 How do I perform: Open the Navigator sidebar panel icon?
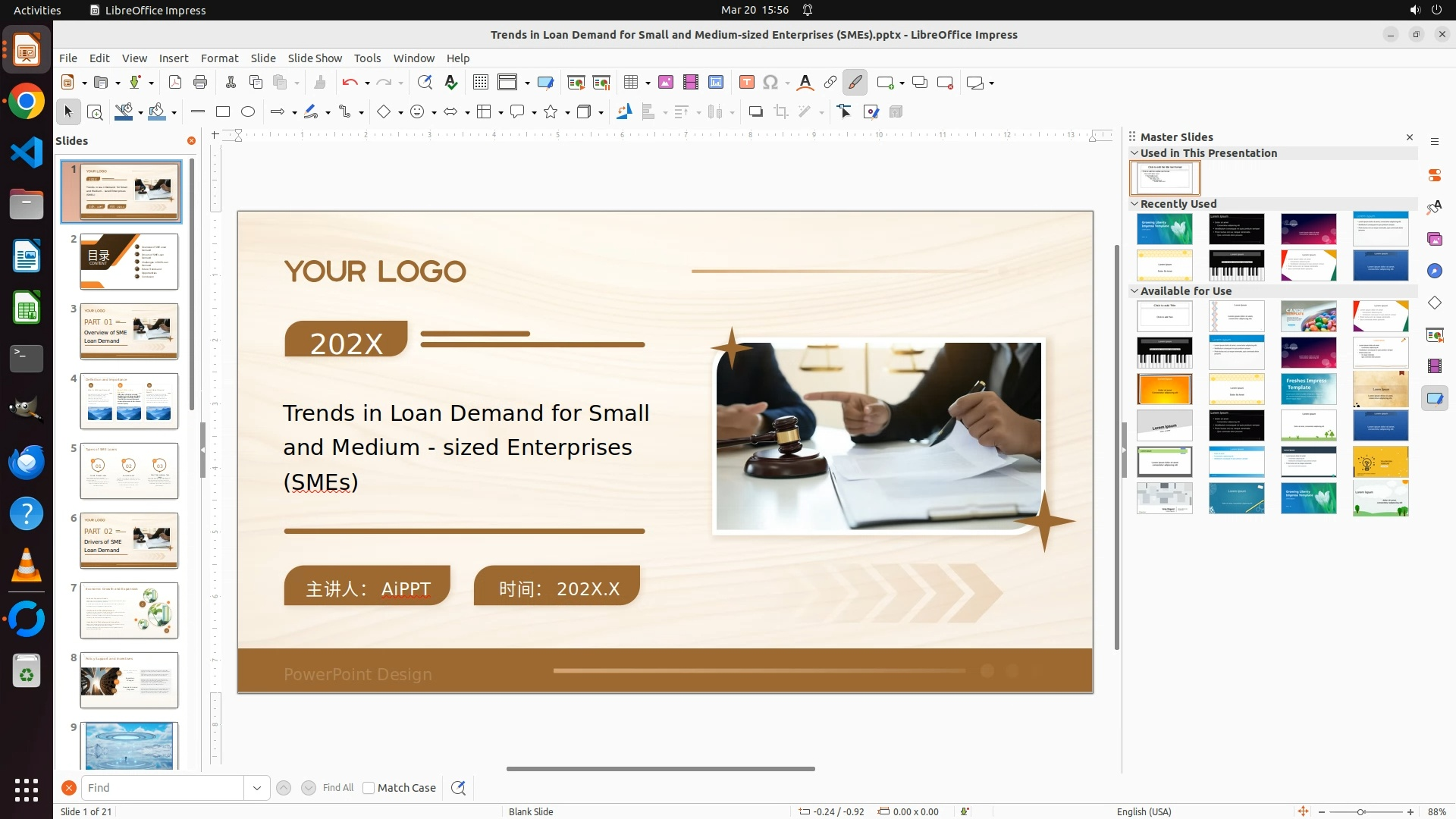[1435, 271]
